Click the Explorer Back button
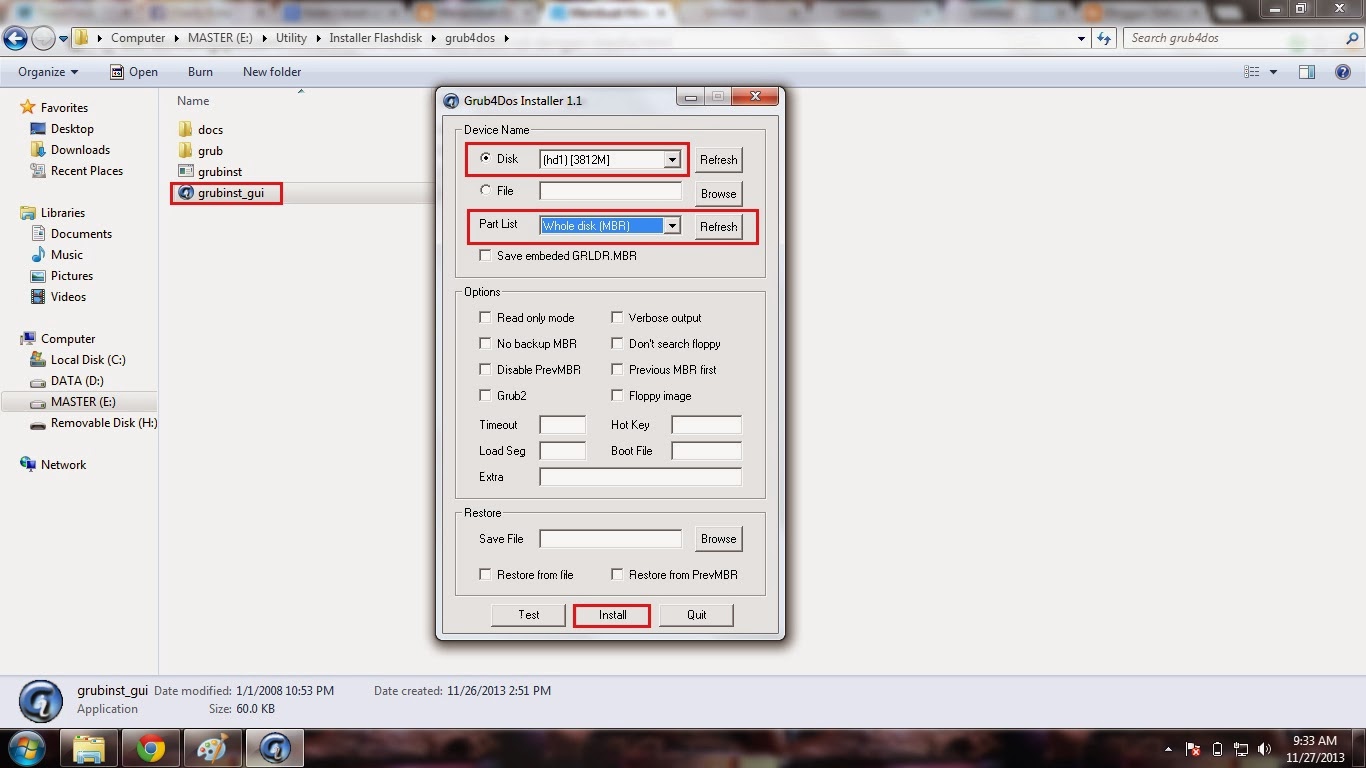1366x768 pixels. [15, 39]
